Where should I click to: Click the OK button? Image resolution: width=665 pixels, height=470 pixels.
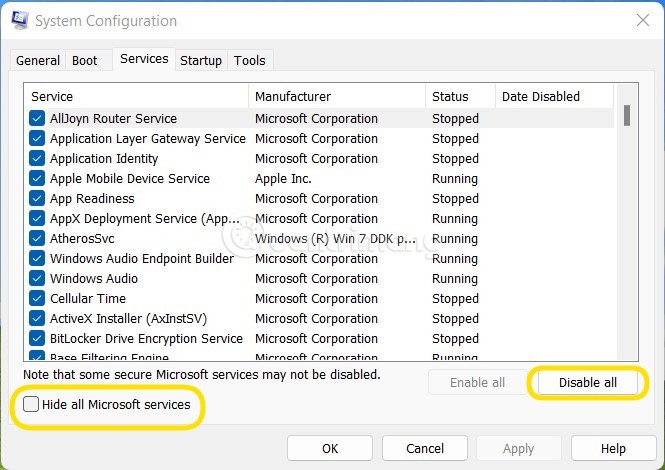point(330,449)
